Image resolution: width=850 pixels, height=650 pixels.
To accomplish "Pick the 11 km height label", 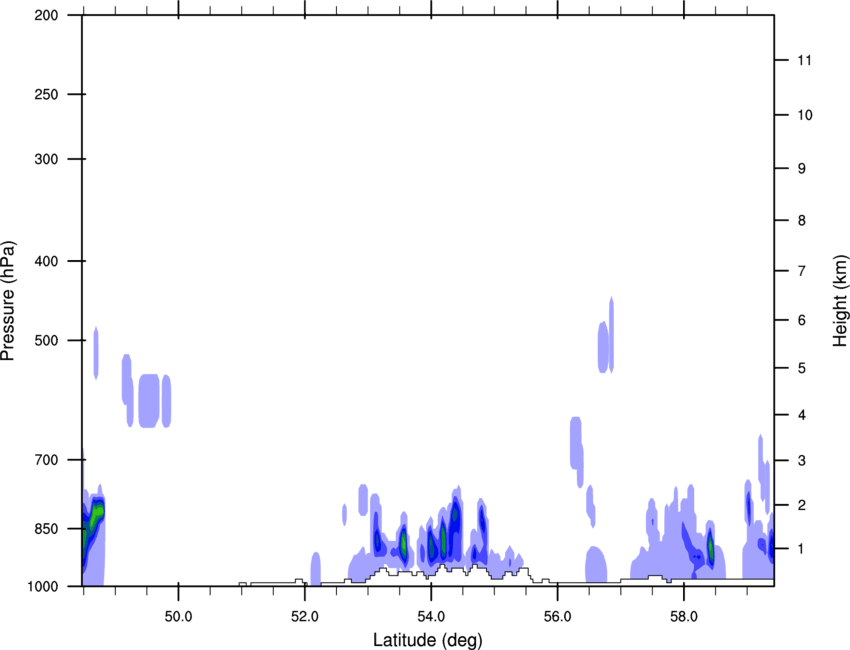I will [x=804, y=60].
